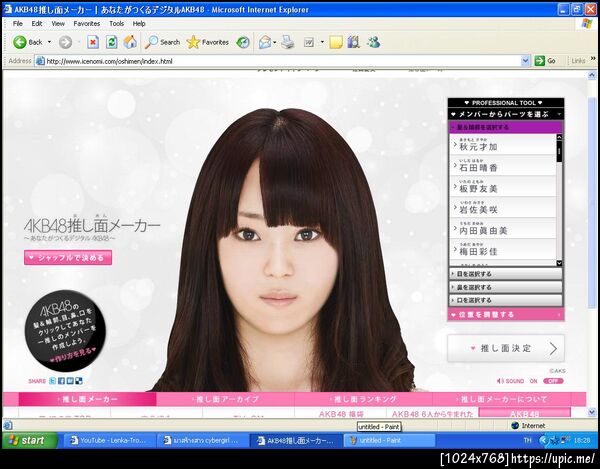Click the シャッフルで決める button
Image resolution: width=600 pixels, height=469 pixels.
pos(68,257)
